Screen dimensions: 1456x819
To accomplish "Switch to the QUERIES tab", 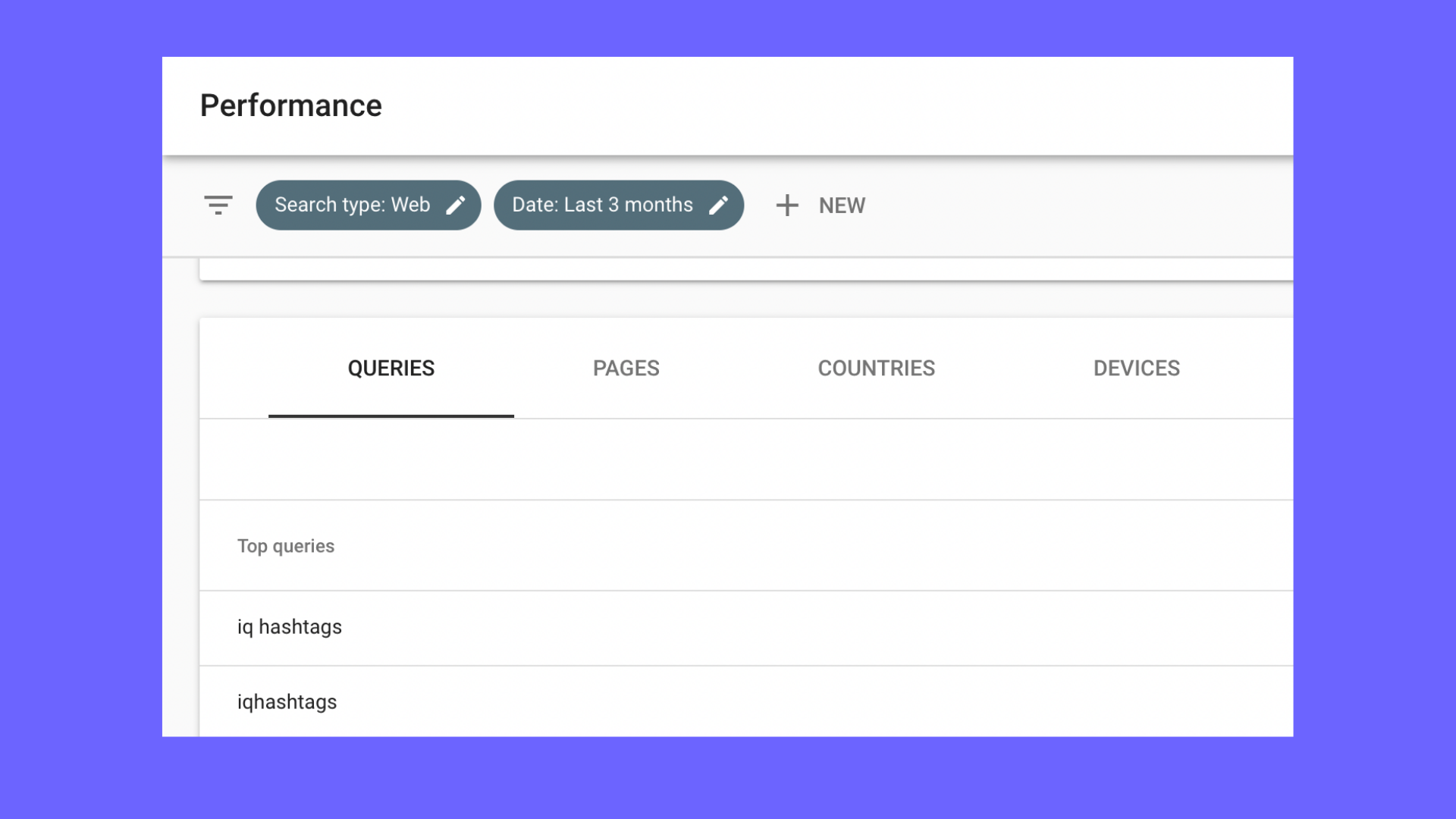I will pos(391,369).
